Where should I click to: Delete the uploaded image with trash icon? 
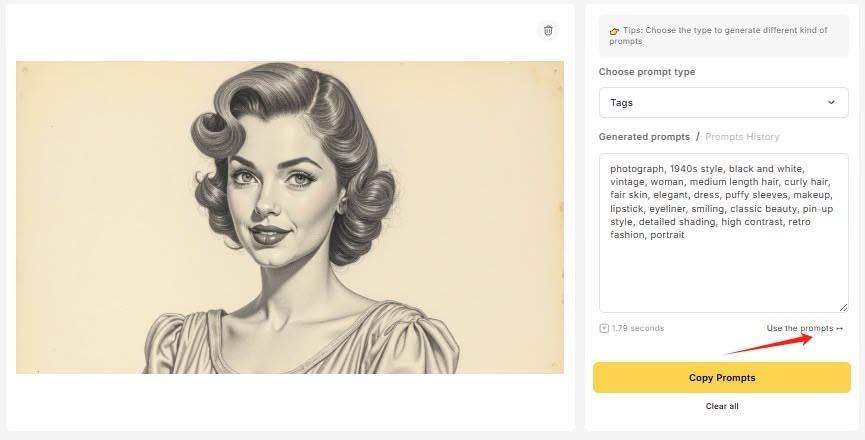click(548, 31)
